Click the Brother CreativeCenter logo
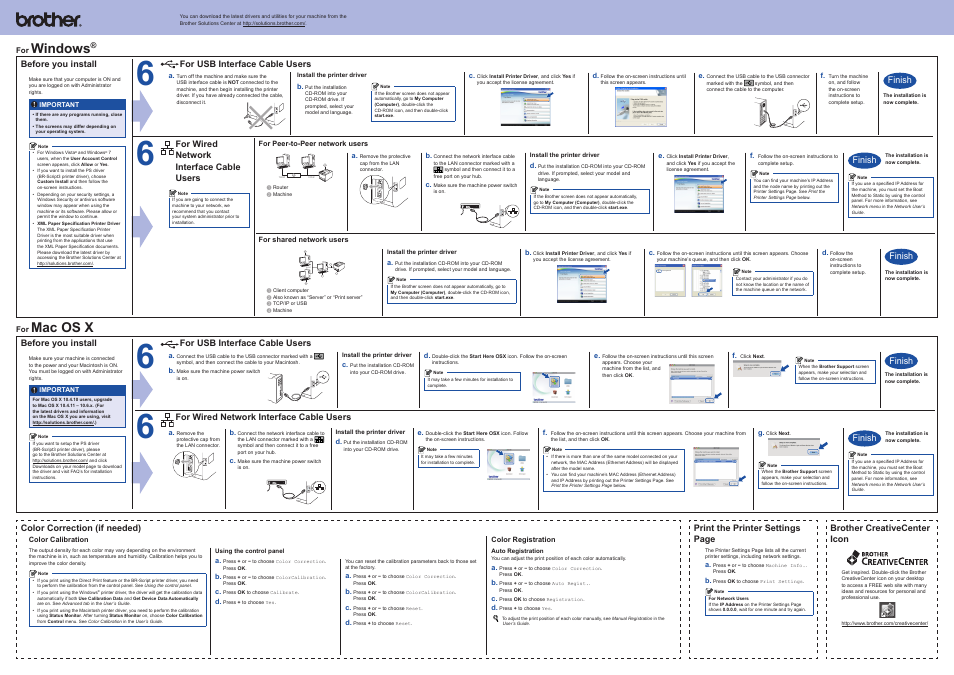Viewport: 954px width, 675px height. pyautogui.click(x=887, y=558)
